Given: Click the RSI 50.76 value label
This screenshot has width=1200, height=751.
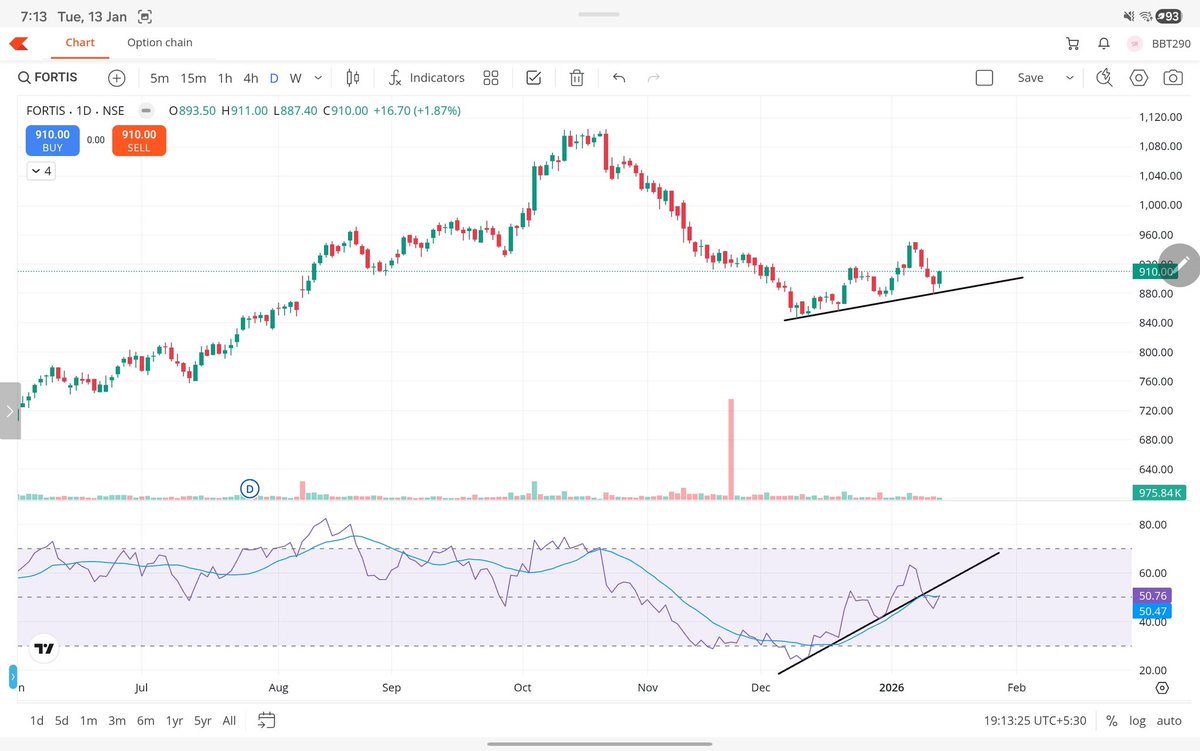Looking at the screenshot, I should (x=1153, y=596).
